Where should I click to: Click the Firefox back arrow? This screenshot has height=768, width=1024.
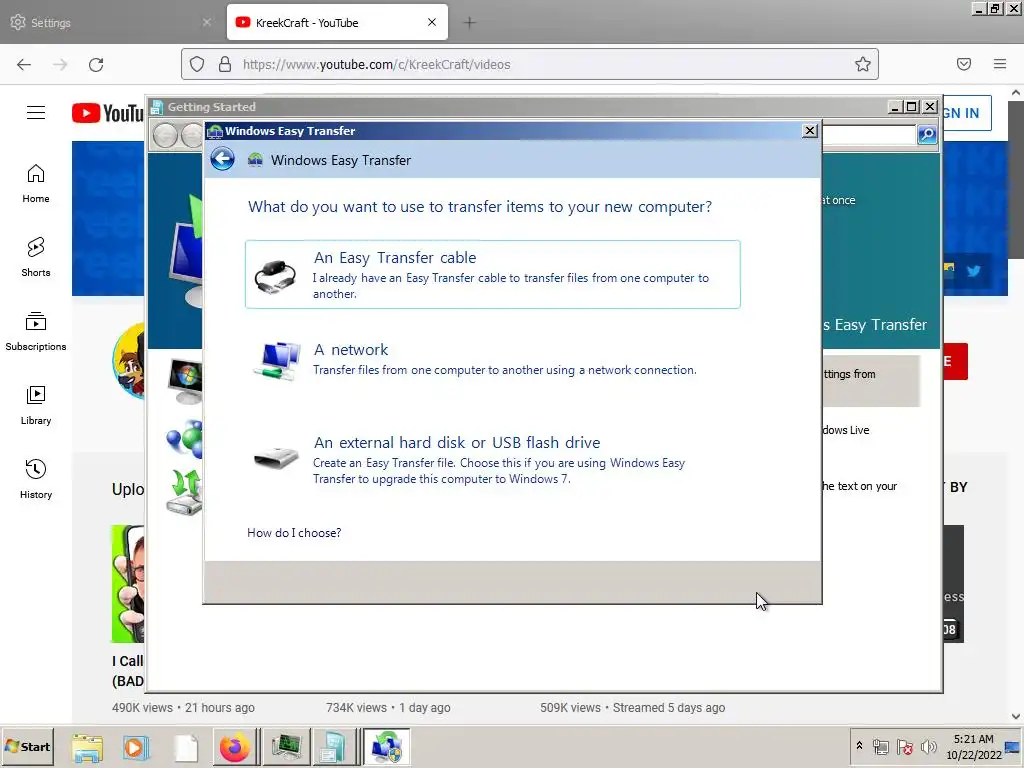pyautogui.click(x=24, y=64)
